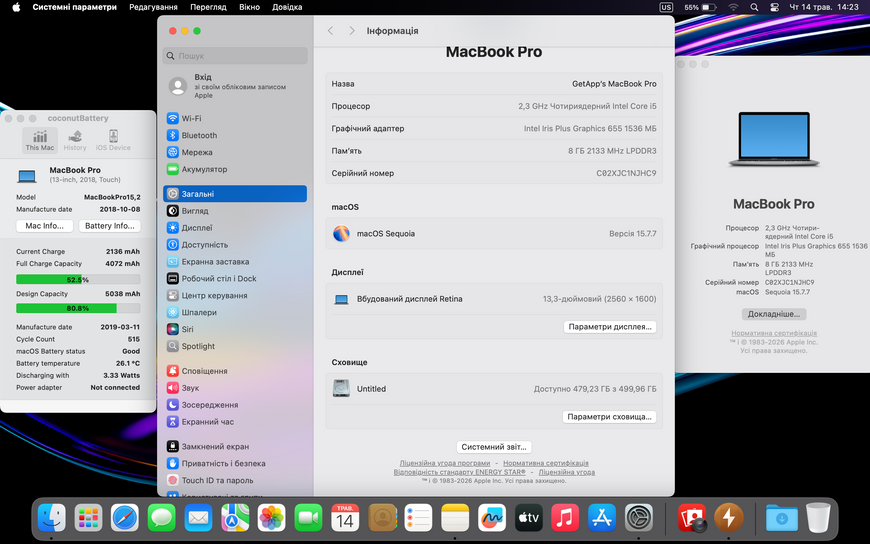Open Ліцензійна угода програми link
This screenshot has height=544, width=870.
[x=445, y=463]
